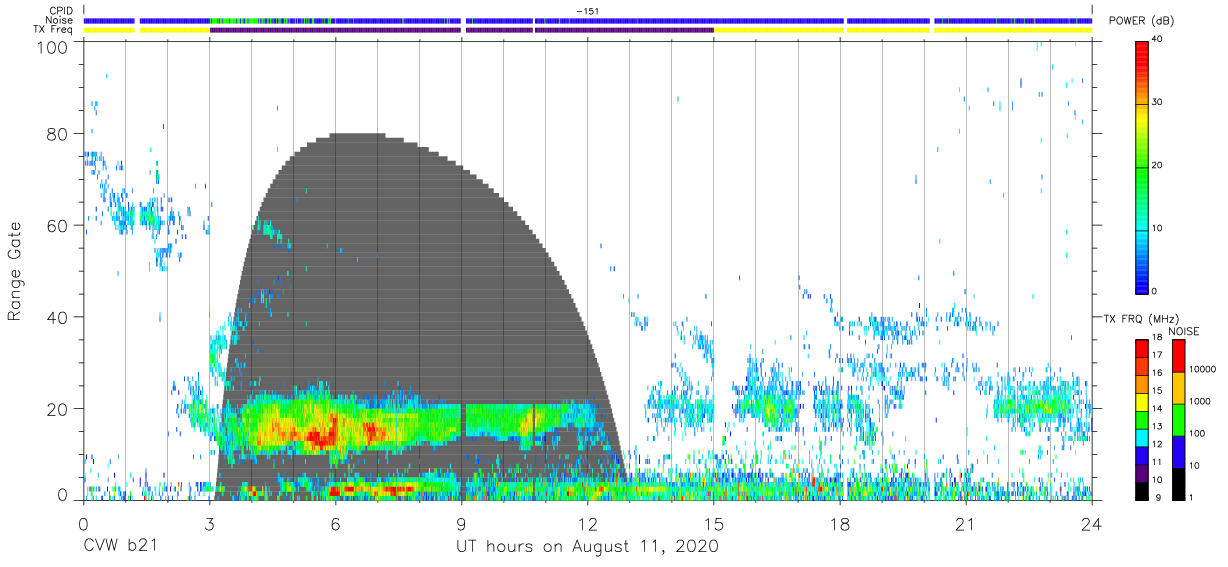Image resolution: width=1228 pixels, height=567 pixels.
Task: Click the 'CVW b21' label
Action: point(121,546)
